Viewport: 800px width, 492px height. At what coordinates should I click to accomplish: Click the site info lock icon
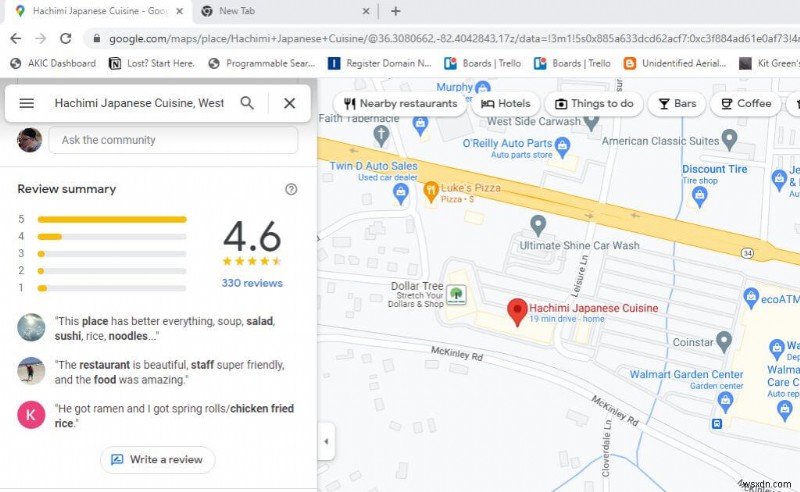[x=96, y=39]
